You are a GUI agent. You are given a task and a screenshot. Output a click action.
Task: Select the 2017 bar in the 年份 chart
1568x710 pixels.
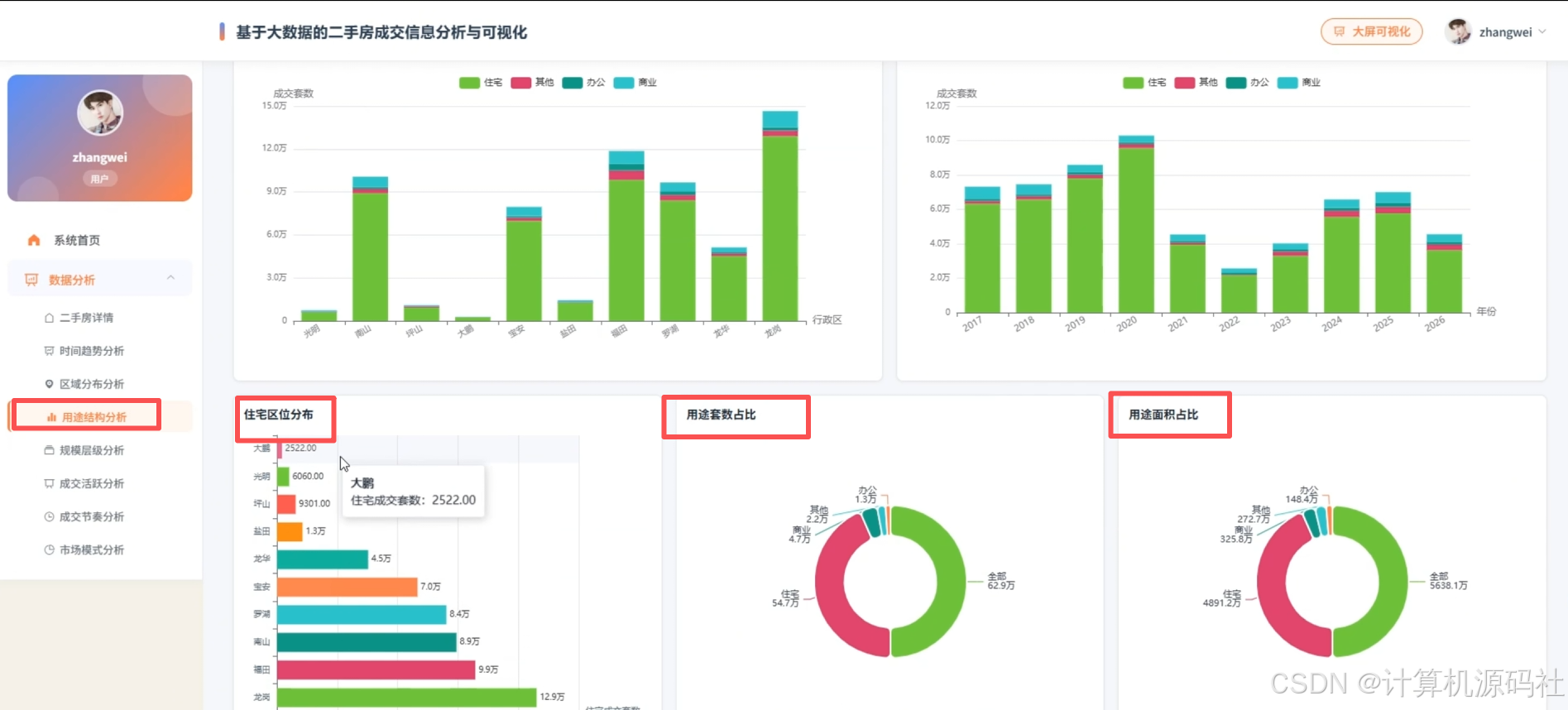(x=982, y=250)
